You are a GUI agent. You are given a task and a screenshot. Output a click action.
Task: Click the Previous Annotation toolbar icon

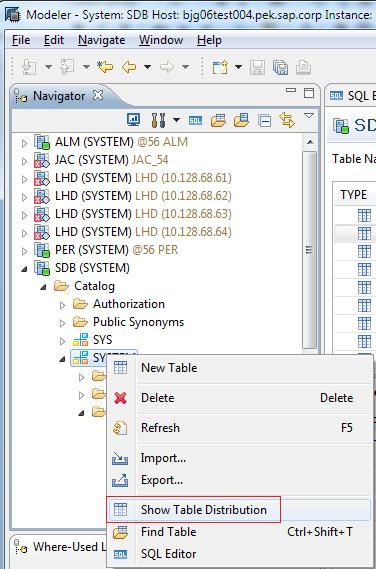pos(67,67)
